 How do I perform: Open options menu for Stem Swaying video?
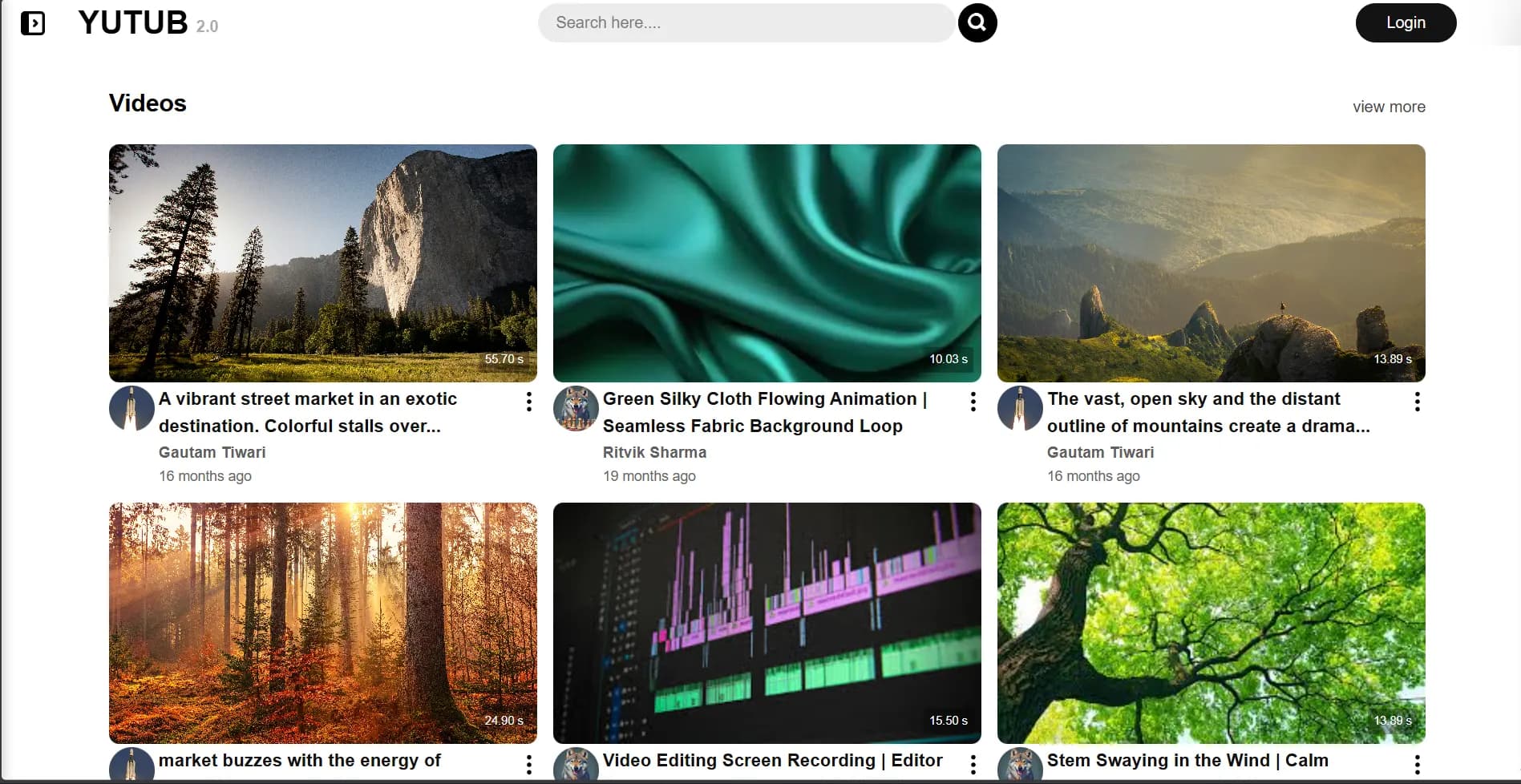[x=1417, y=764]
